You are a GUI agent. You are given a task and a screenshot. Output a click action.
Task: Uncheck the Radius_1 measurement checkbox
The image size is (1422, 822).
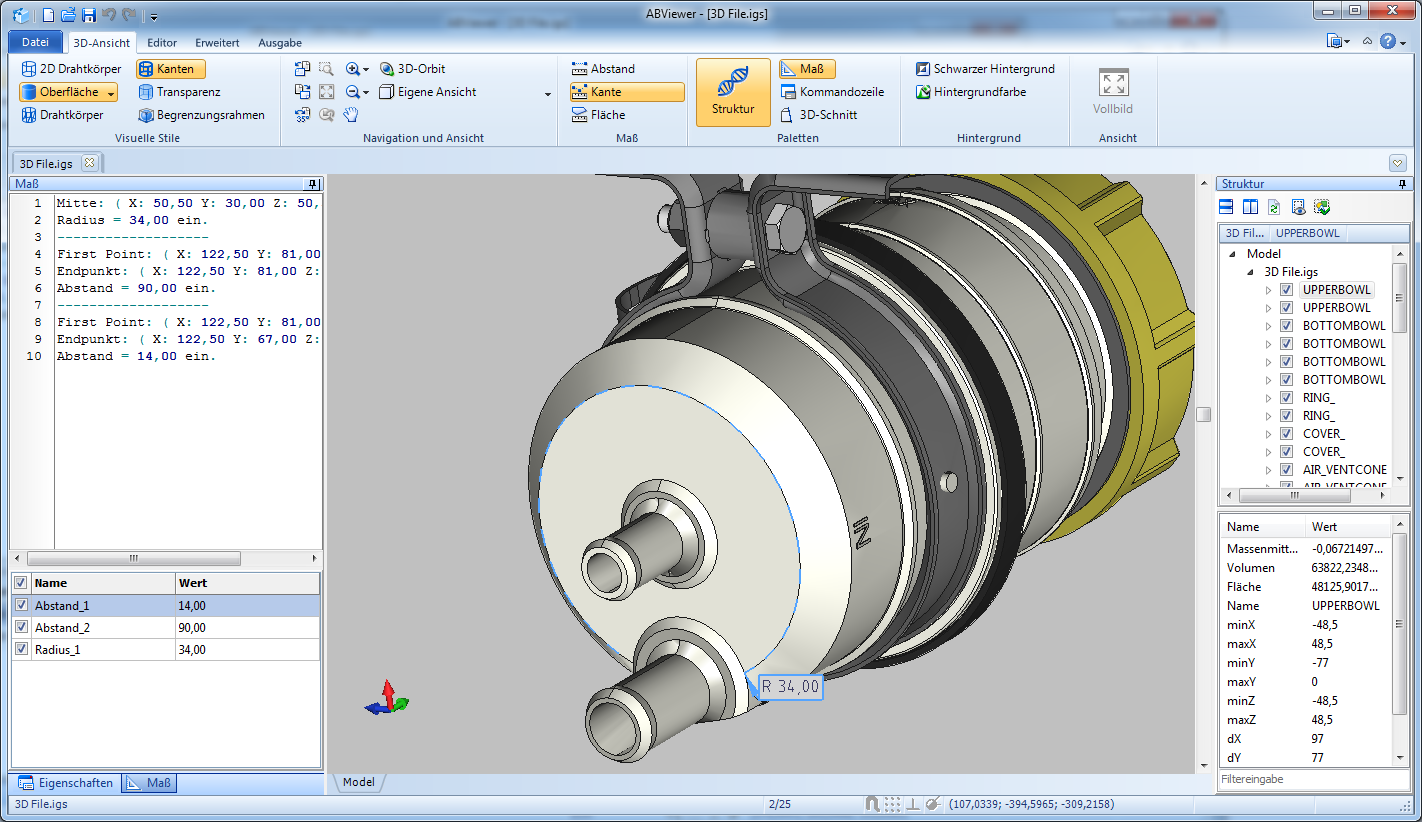click(x=21, y=649)
